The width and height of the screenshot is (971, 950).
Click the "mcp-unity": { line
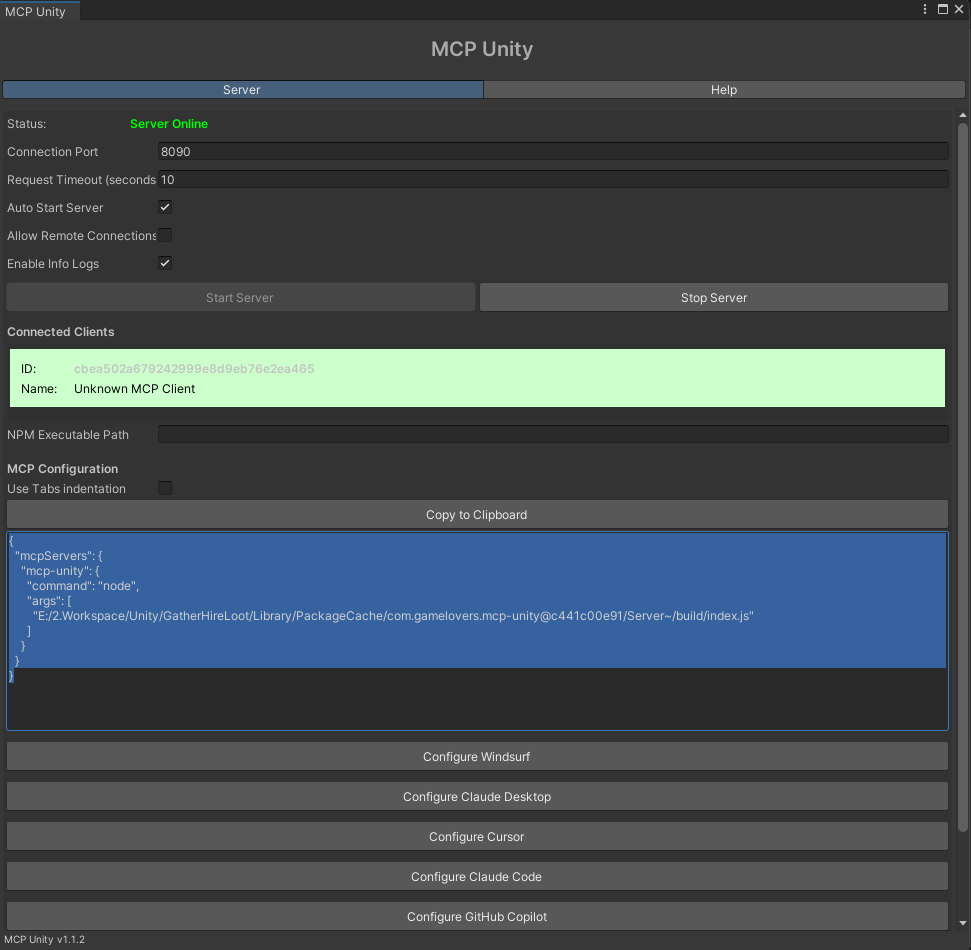pyautogui.click(x=60, y=571)
